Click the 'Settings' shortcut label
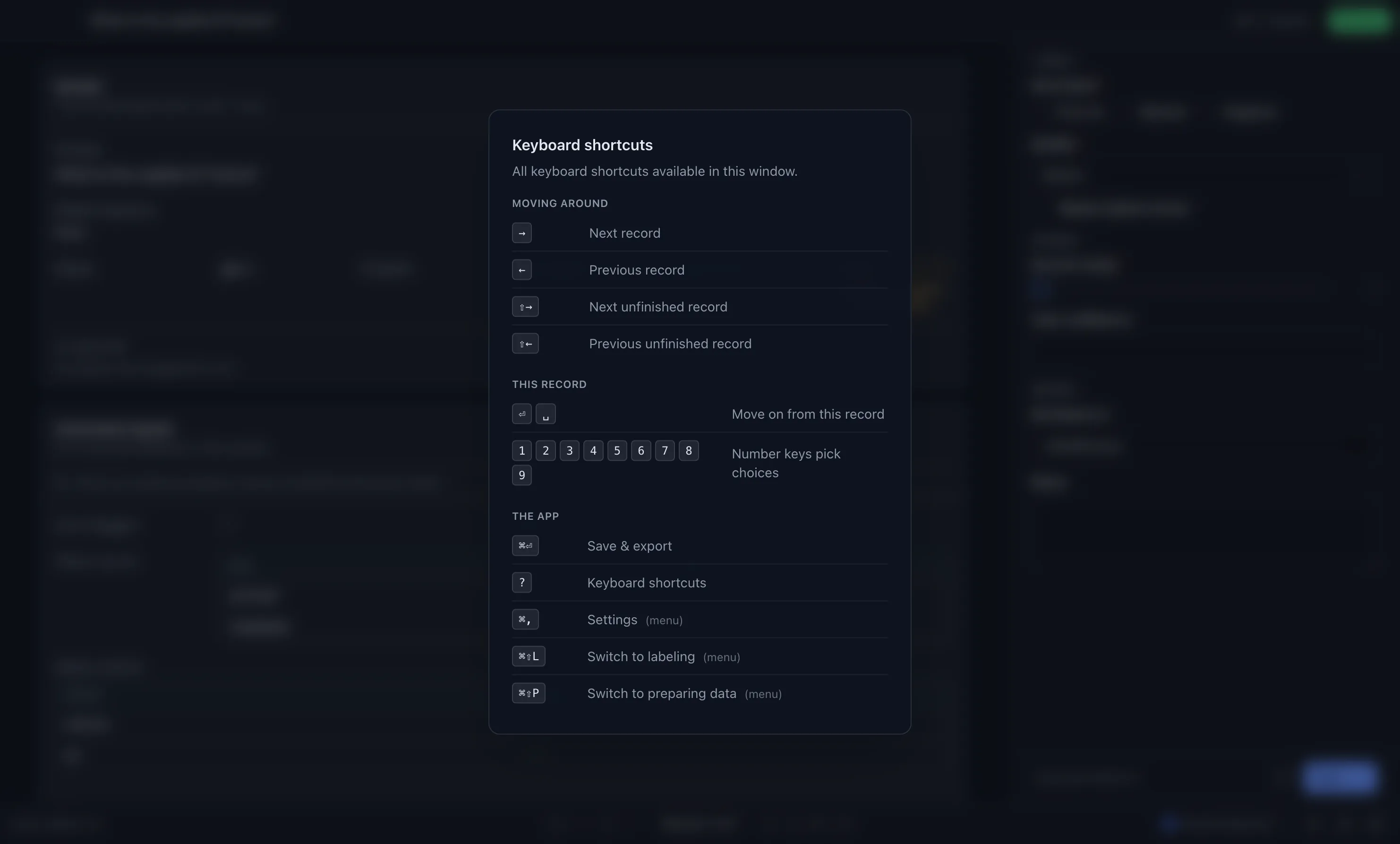This screenshot has height=844, width=1400. 612,620
